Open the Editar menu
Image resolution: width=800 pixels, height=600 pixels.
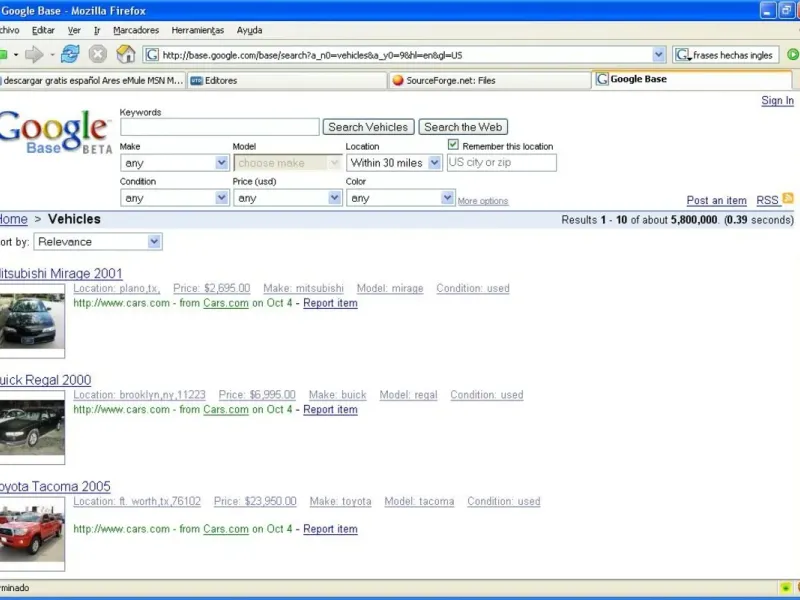click(x=43, y=30)
